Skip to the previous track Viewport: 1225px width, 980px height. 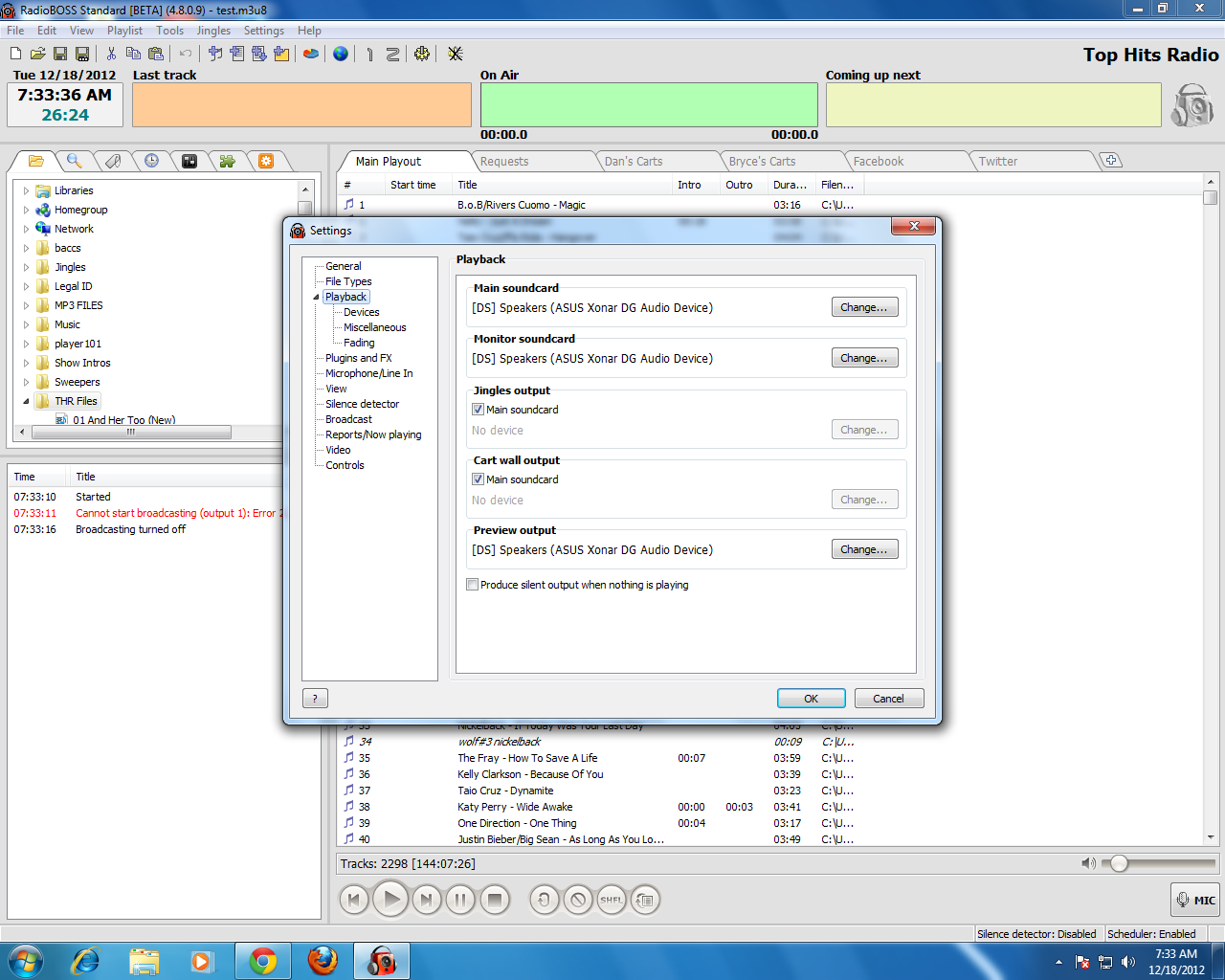coord(354,900)
